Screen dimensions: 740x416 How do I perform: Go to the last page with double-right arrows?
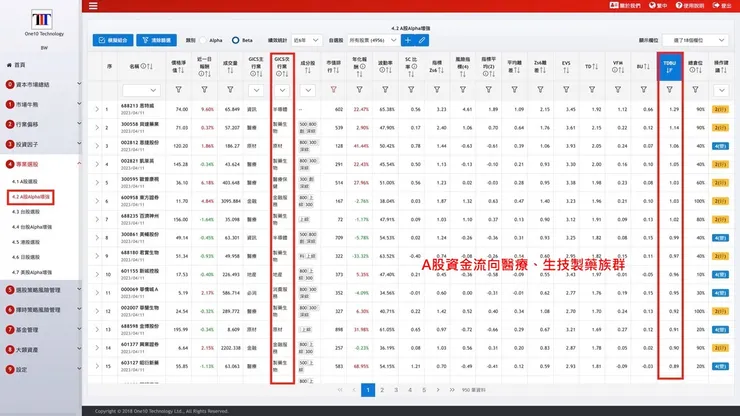(x=452, y=390)
